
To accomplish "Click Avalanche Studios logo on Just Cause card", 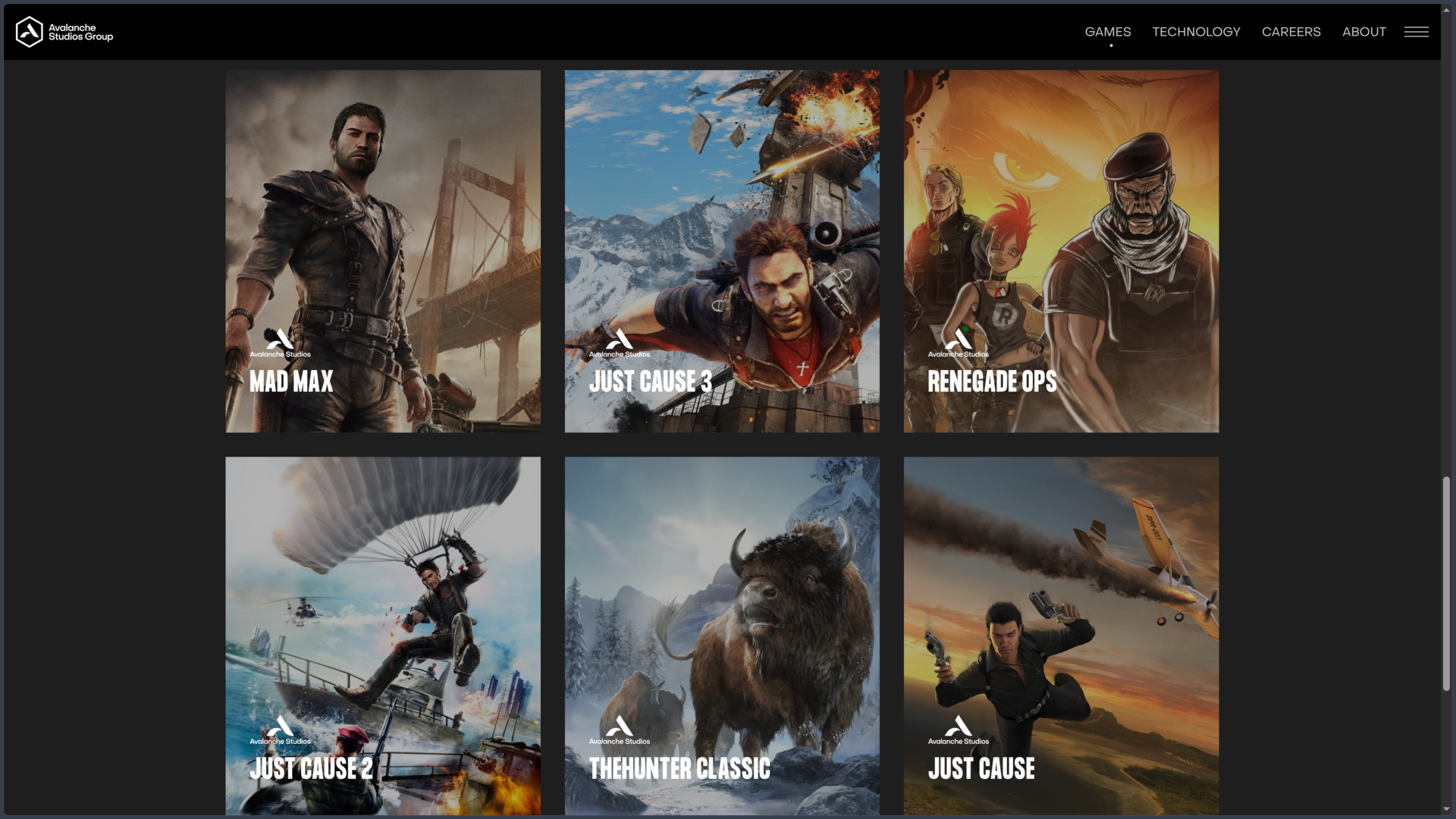I will (959, 730).
